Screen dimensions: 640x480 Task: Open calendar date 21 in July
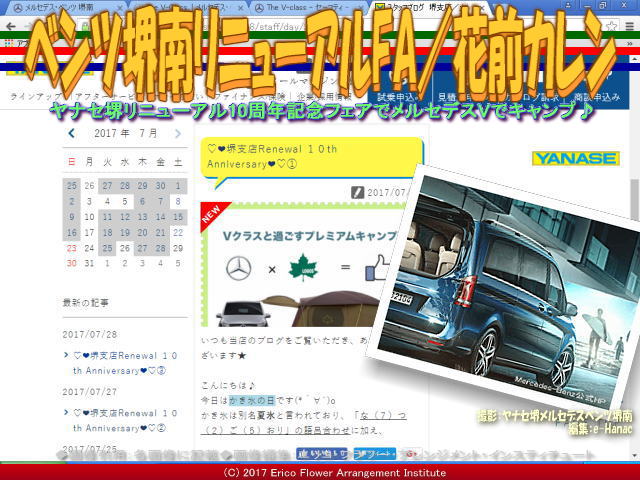tap(160, 233)
